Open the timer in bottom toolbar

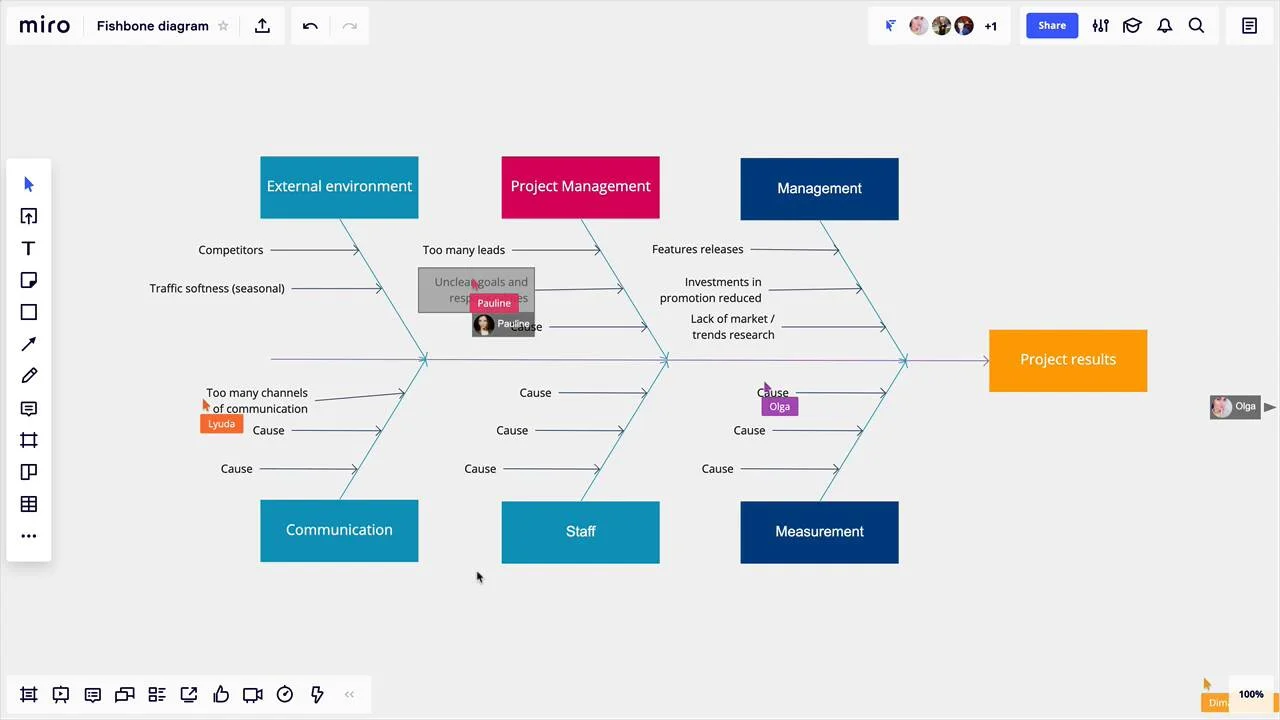tap(285, 695)
